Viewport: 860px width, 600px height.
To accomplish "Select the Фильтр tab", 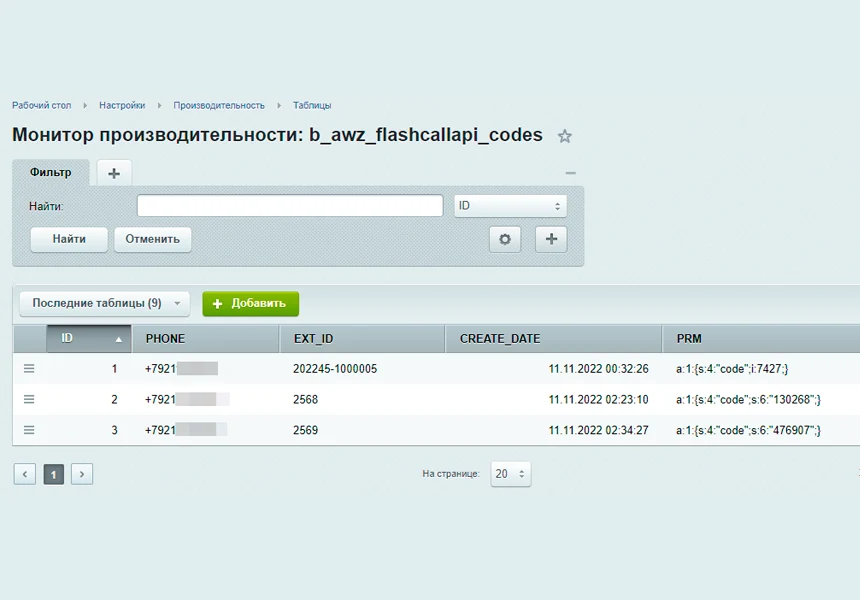I will click(x=50, y=172).
